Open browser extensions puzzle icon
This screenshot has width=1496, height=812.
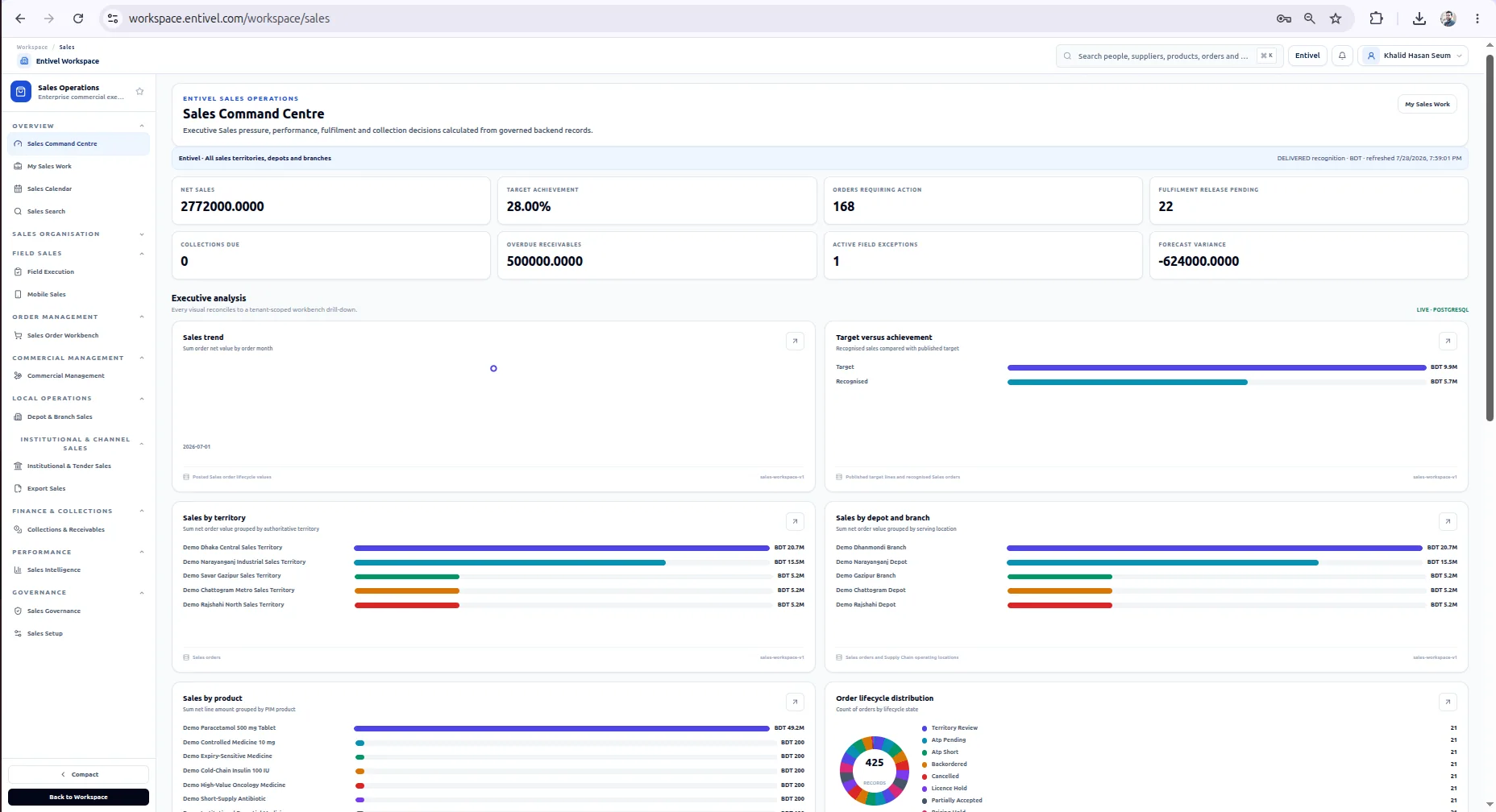tap(1377, 19)
